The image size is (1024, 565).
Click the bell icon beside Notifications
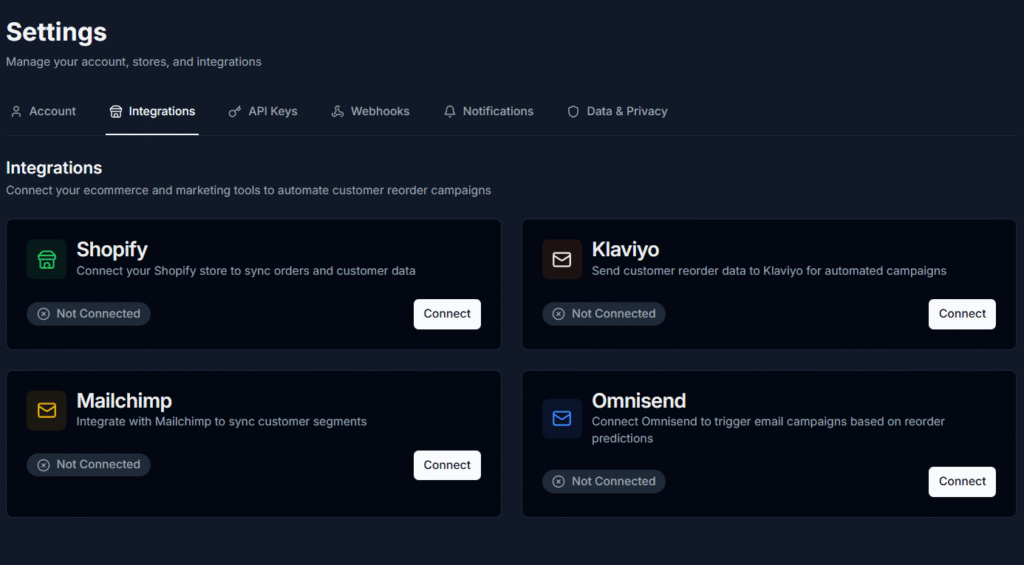click(450, 112)
